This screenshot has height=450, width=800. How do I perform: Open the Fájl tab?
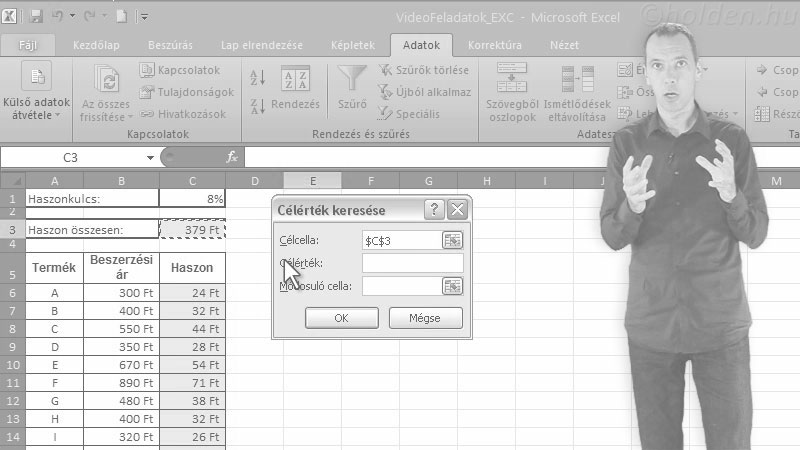pos(28,45)
